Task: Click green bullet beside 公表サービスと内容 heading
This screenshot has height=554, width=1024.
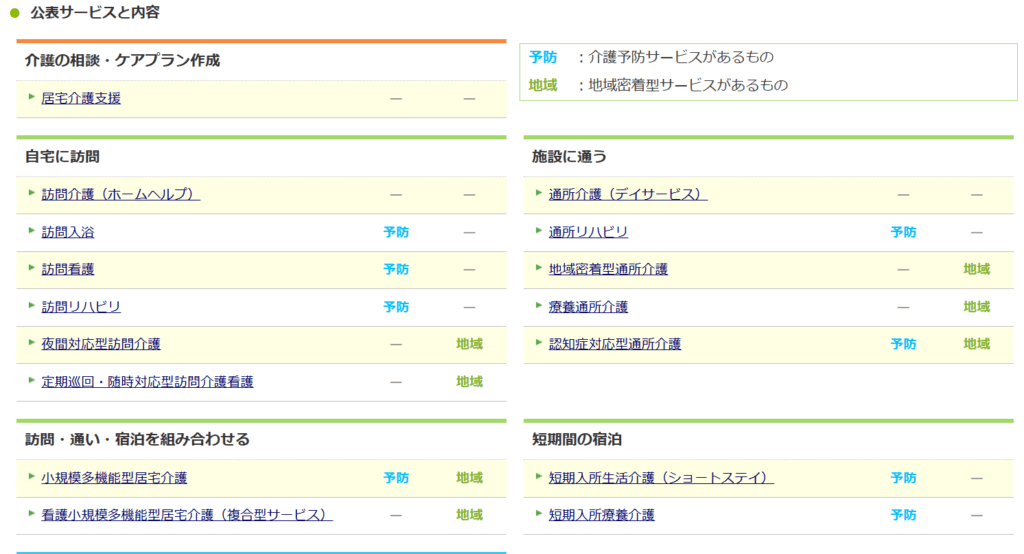Action: 14,13
